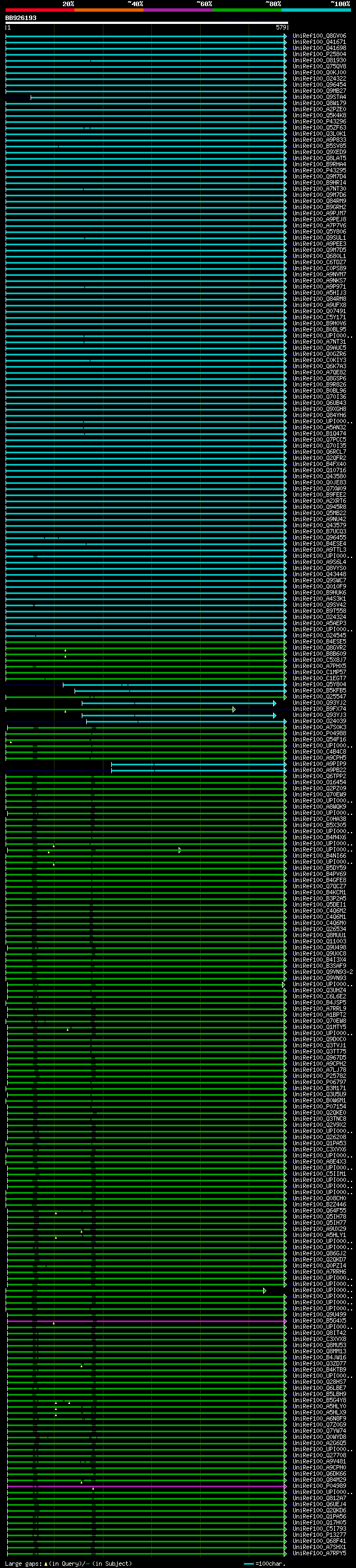The height and width of the screenshot is (1568, 356).
Task: Click the UniRef100_Q812A7 label
Action: [x=319, y=1498]
